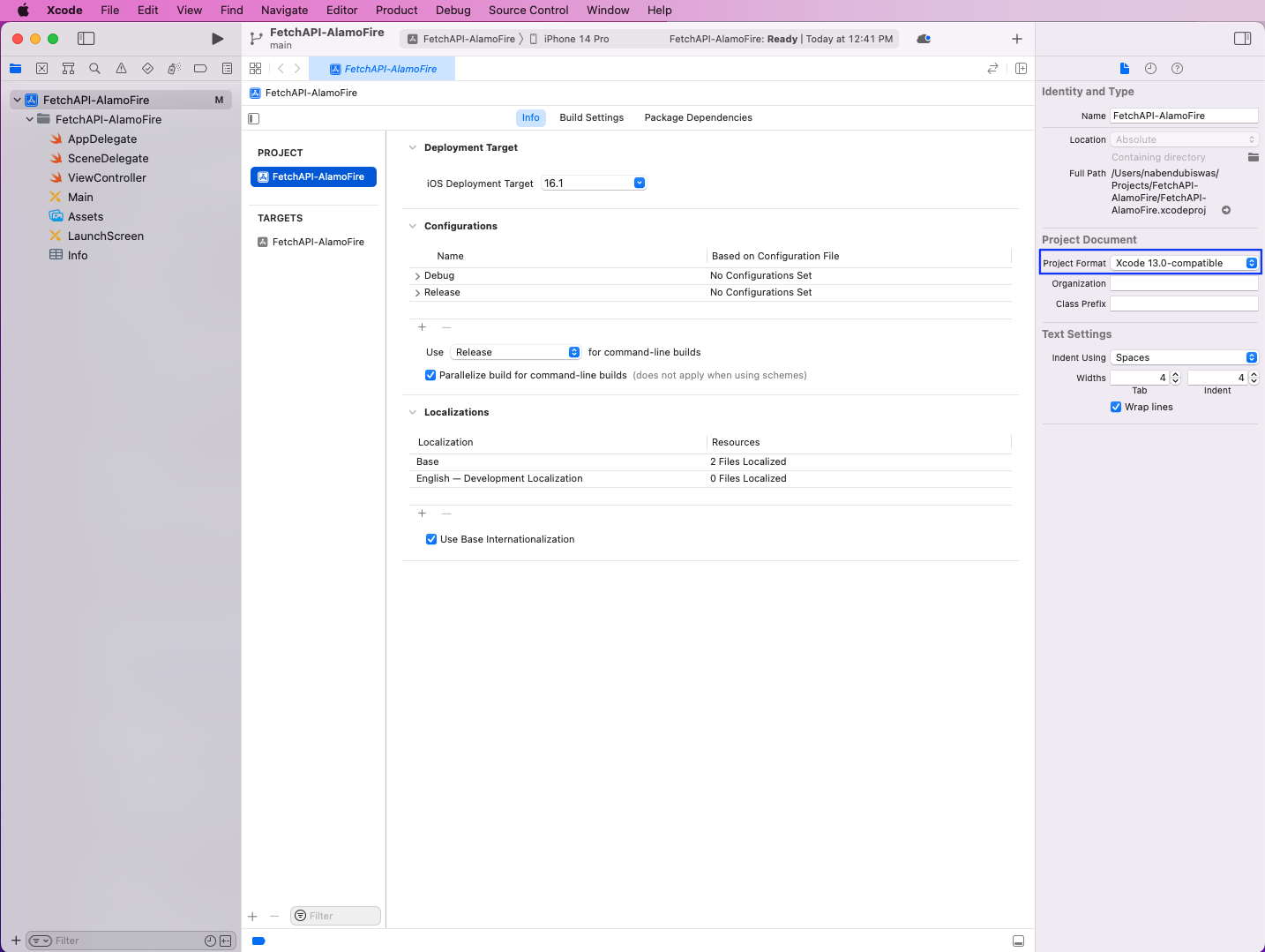
Task: Open the Source Control menu
Action: click(528, 11)
